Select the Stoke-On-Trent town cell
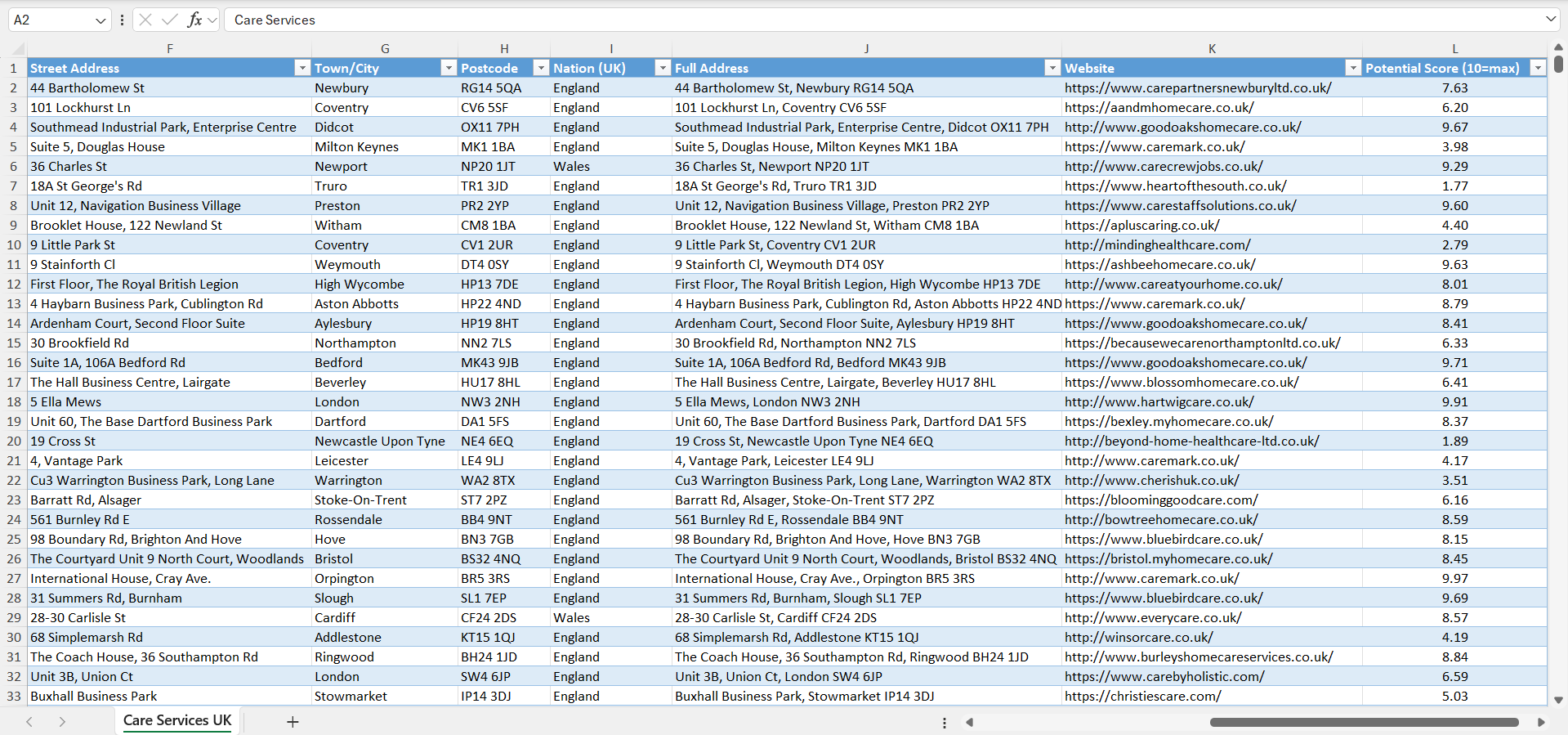The width and height of the screenshot is (1568, 735). coord(385,500)
